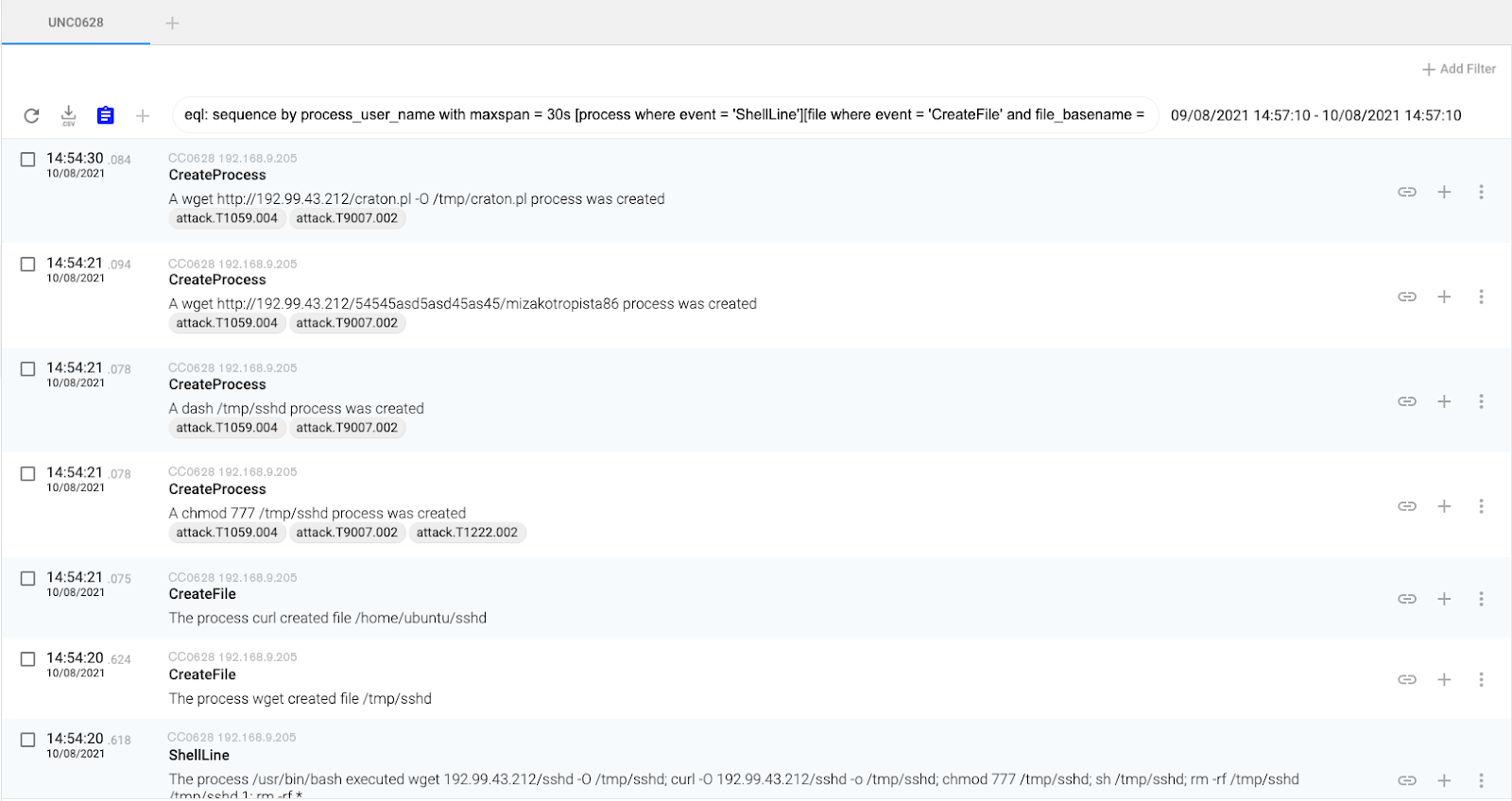Open more options for mizakotropista86 event
This screenshot has height=801, width=1512.
coord(1481,297)
